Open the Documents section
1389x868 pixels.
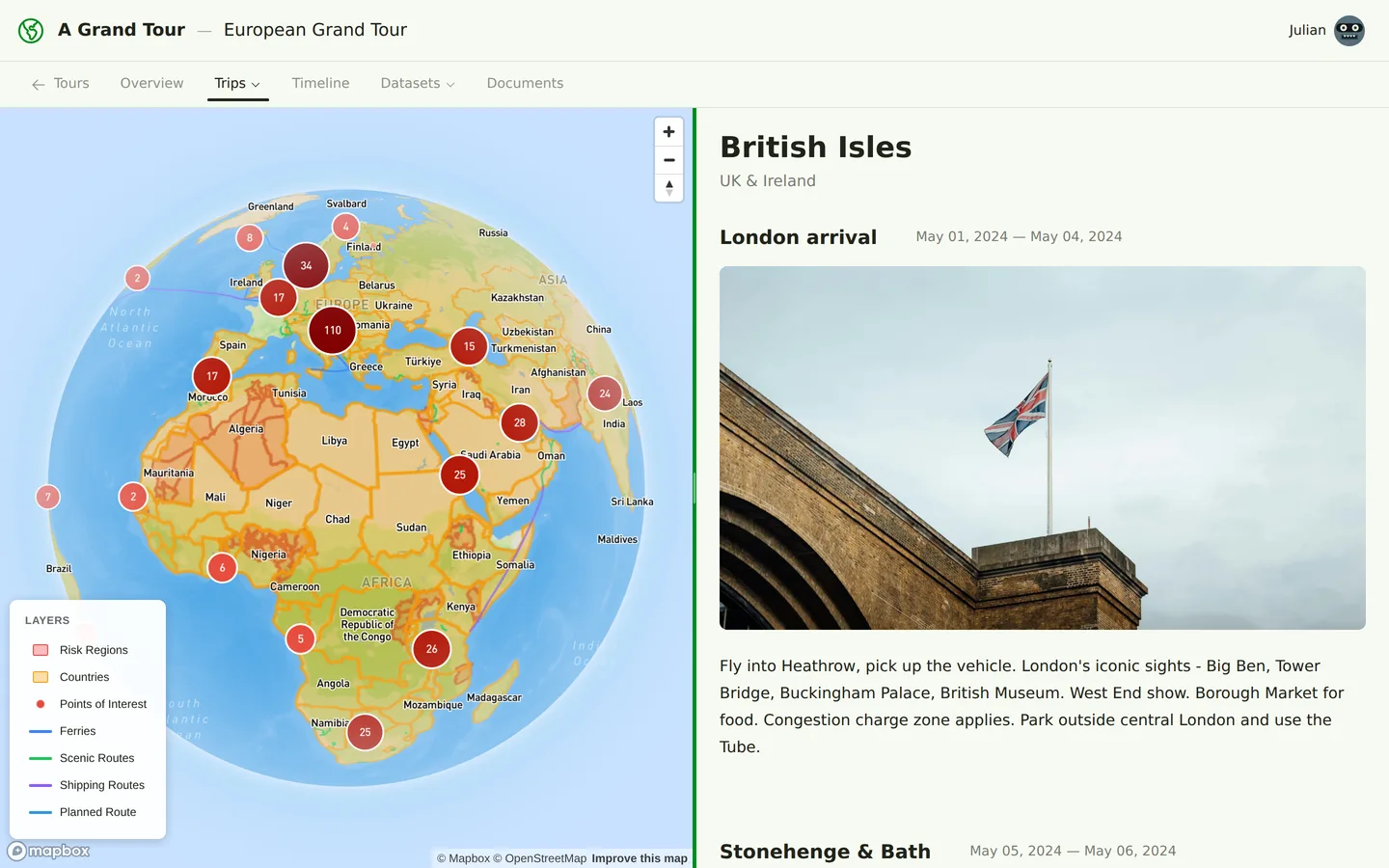pos(525,83)
